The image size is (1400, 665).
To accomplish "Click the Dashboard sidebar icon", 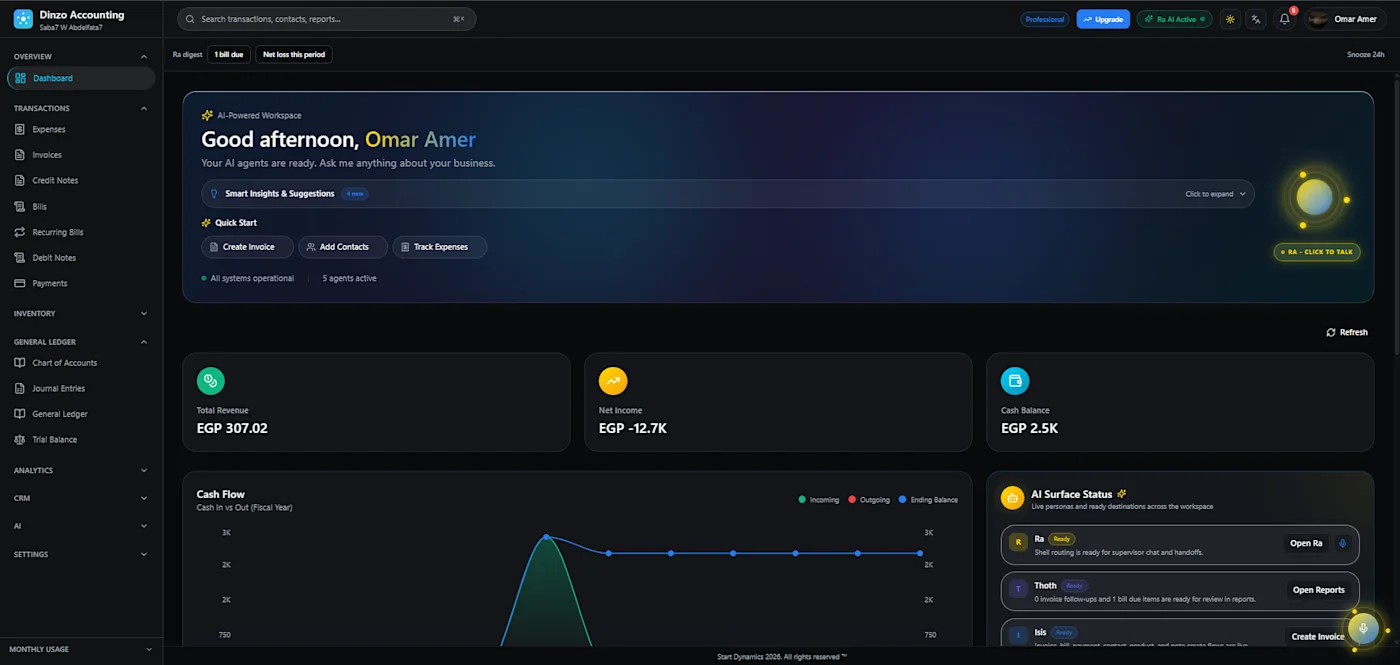I will (x=21, y=78).
